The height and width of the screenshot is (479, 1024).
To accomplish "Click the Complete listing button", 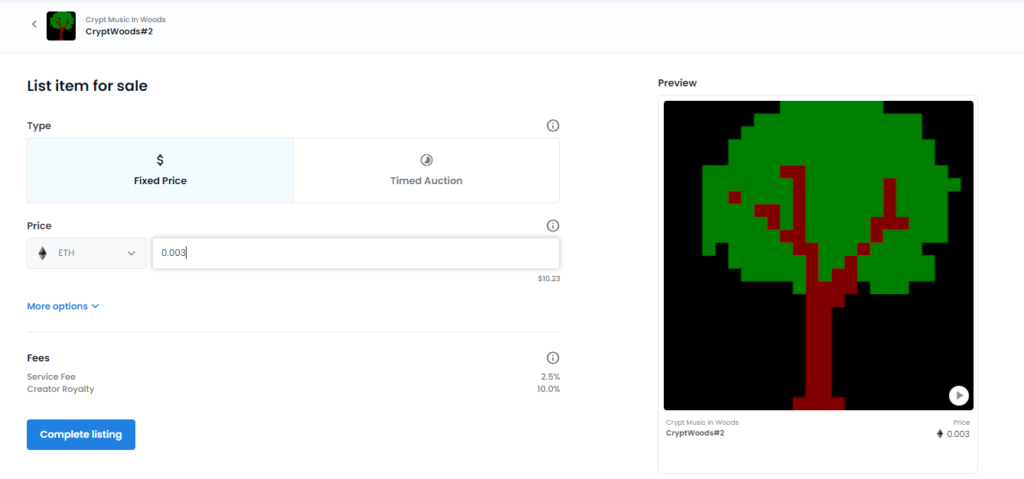I will pos(81,435).
